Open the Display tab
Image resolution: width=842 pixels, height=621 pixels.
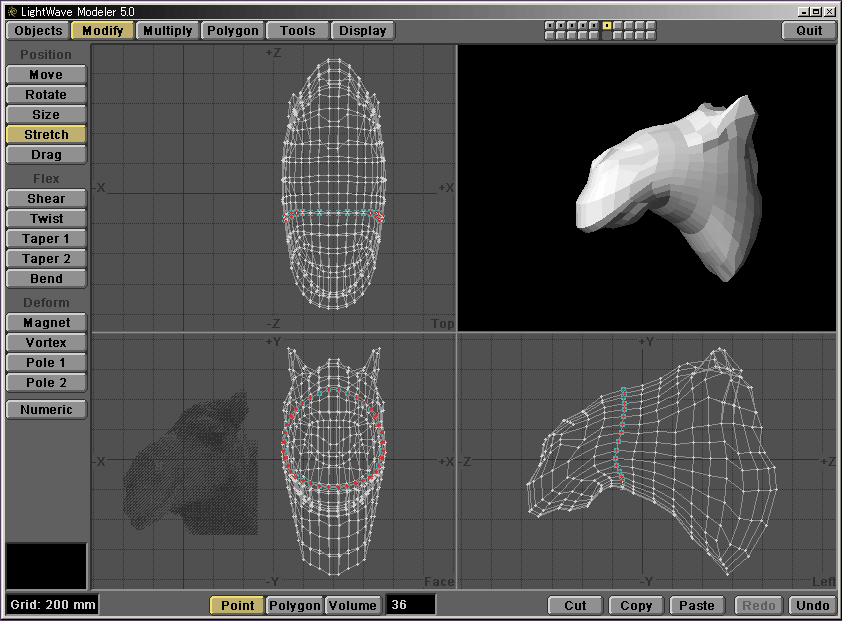point(362,31)
